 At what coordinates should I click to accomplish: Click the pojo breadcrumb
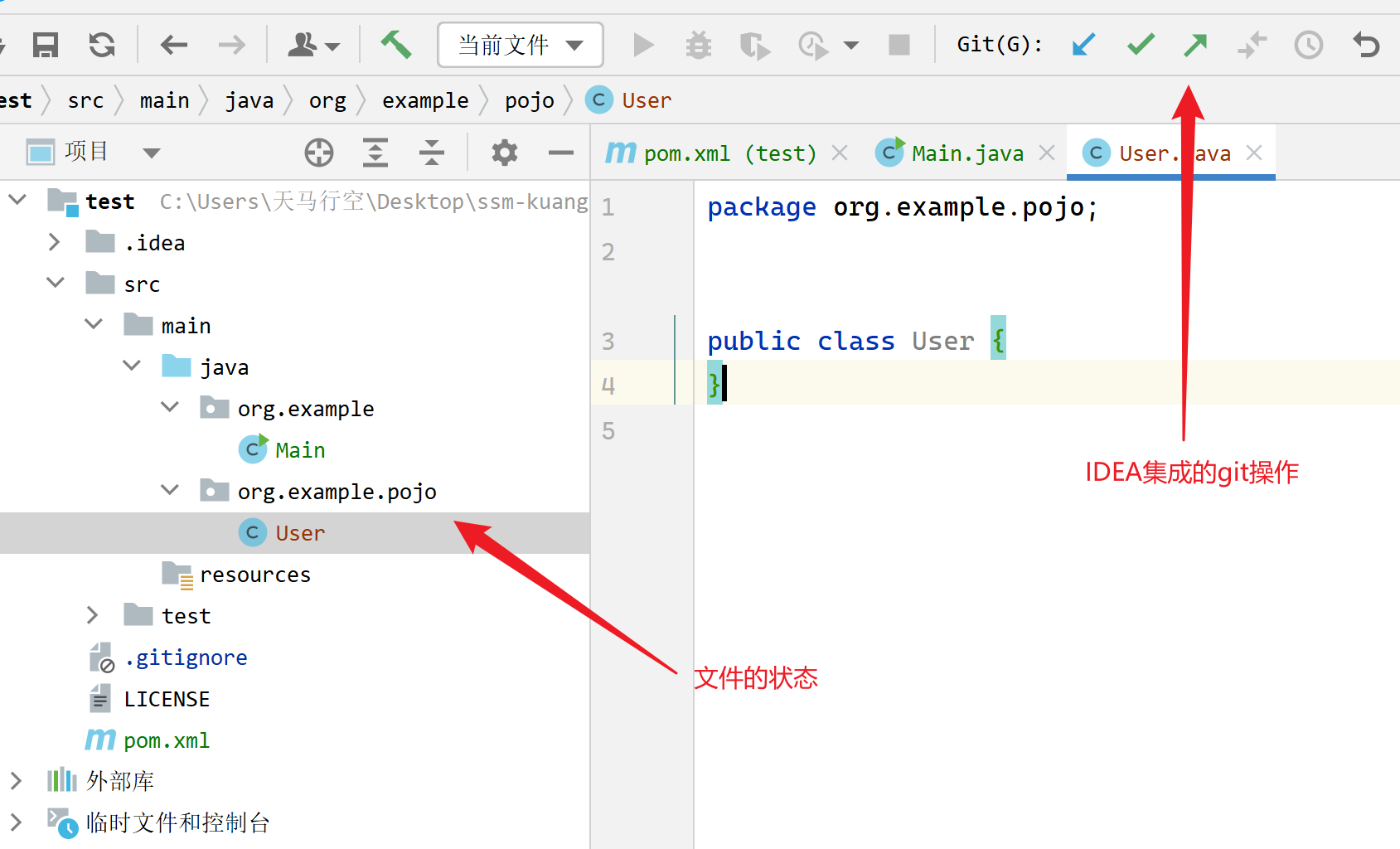(x=529, y=100)
